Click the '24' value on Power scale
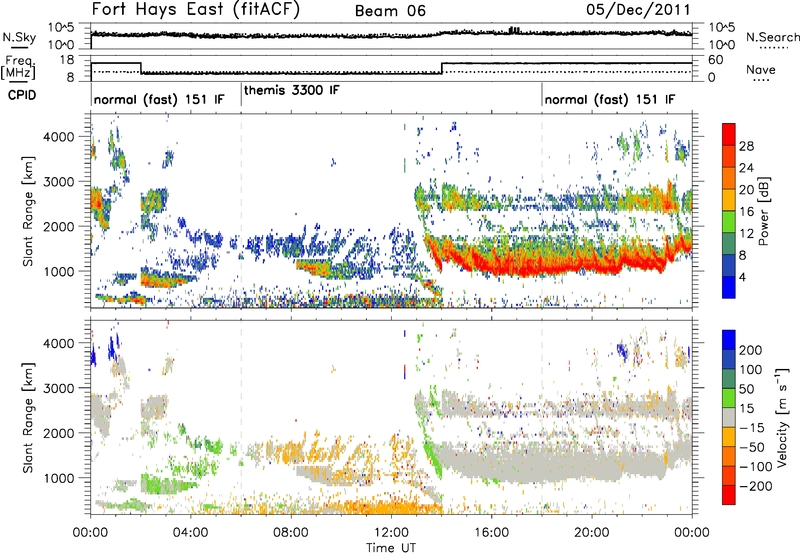 746,168
